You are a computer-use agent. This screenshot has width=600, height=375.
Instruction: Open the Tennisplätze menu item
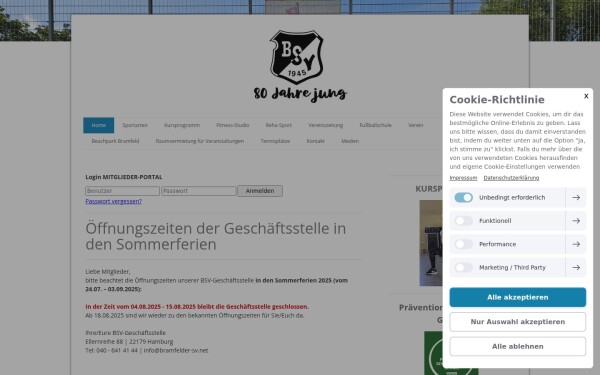click(275, 141)
